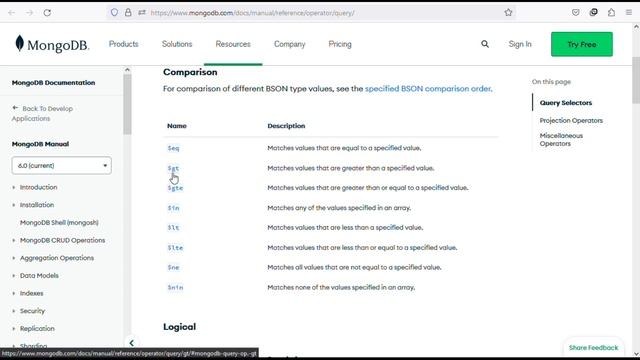Viewport: 640px width, 360px height.
Task: Open the Solutions menu
Action: tap(177, 44)
